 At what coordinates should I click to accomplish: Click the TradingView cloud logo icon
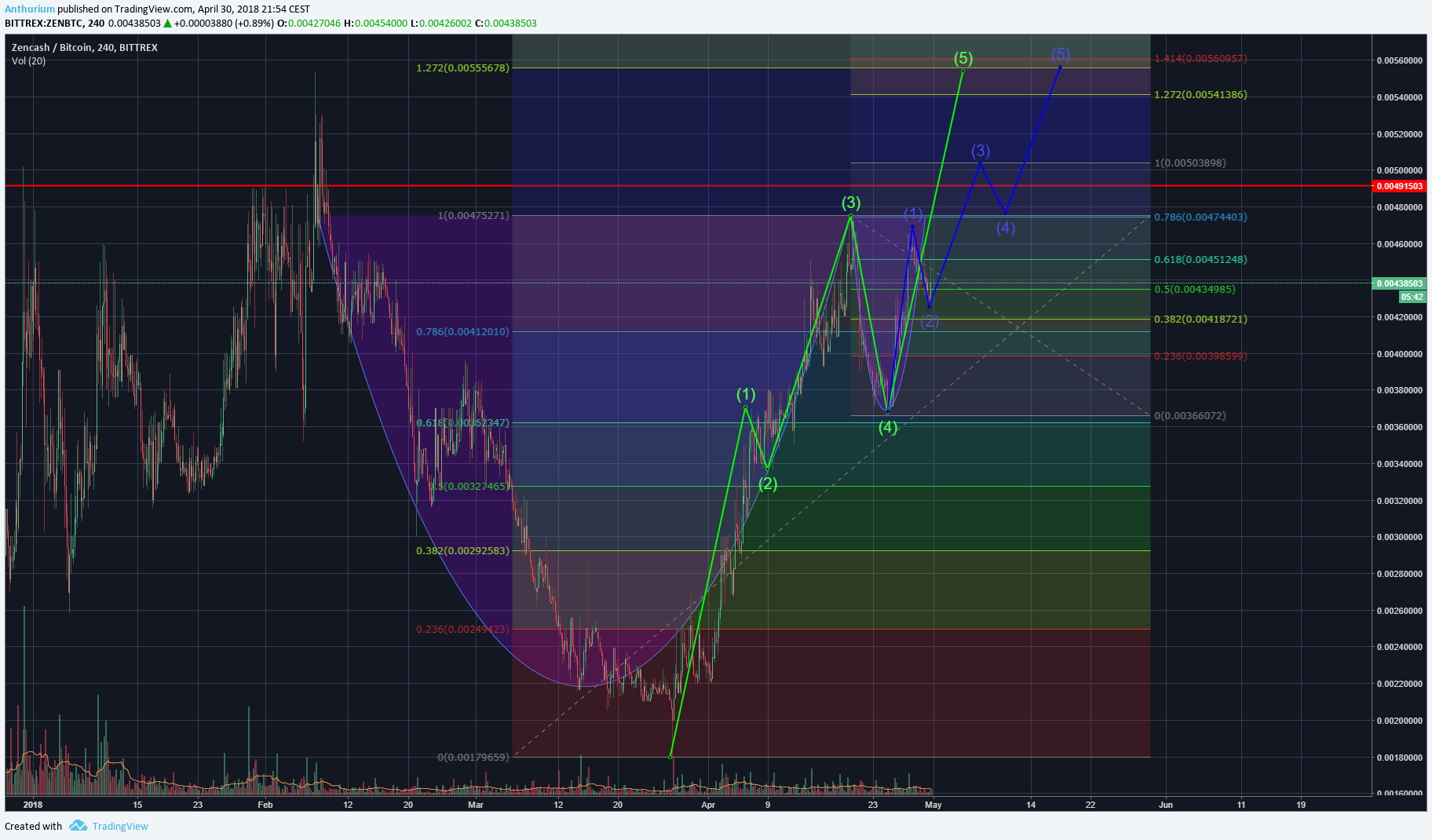78,825
